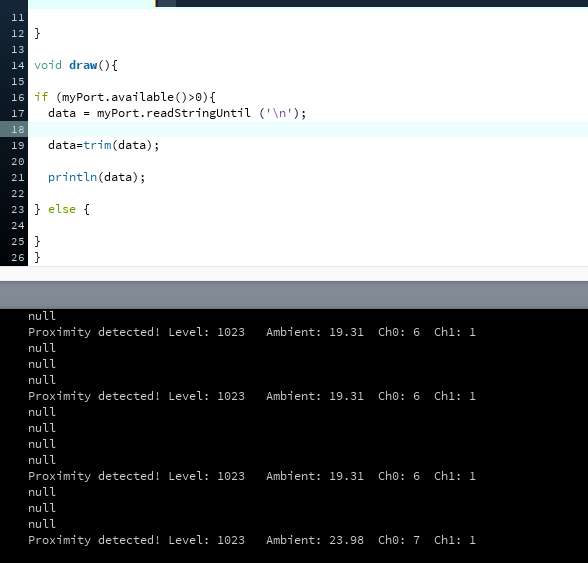Click the 'draw' function name
Screen dimensions: 588x563
(83, 65)
